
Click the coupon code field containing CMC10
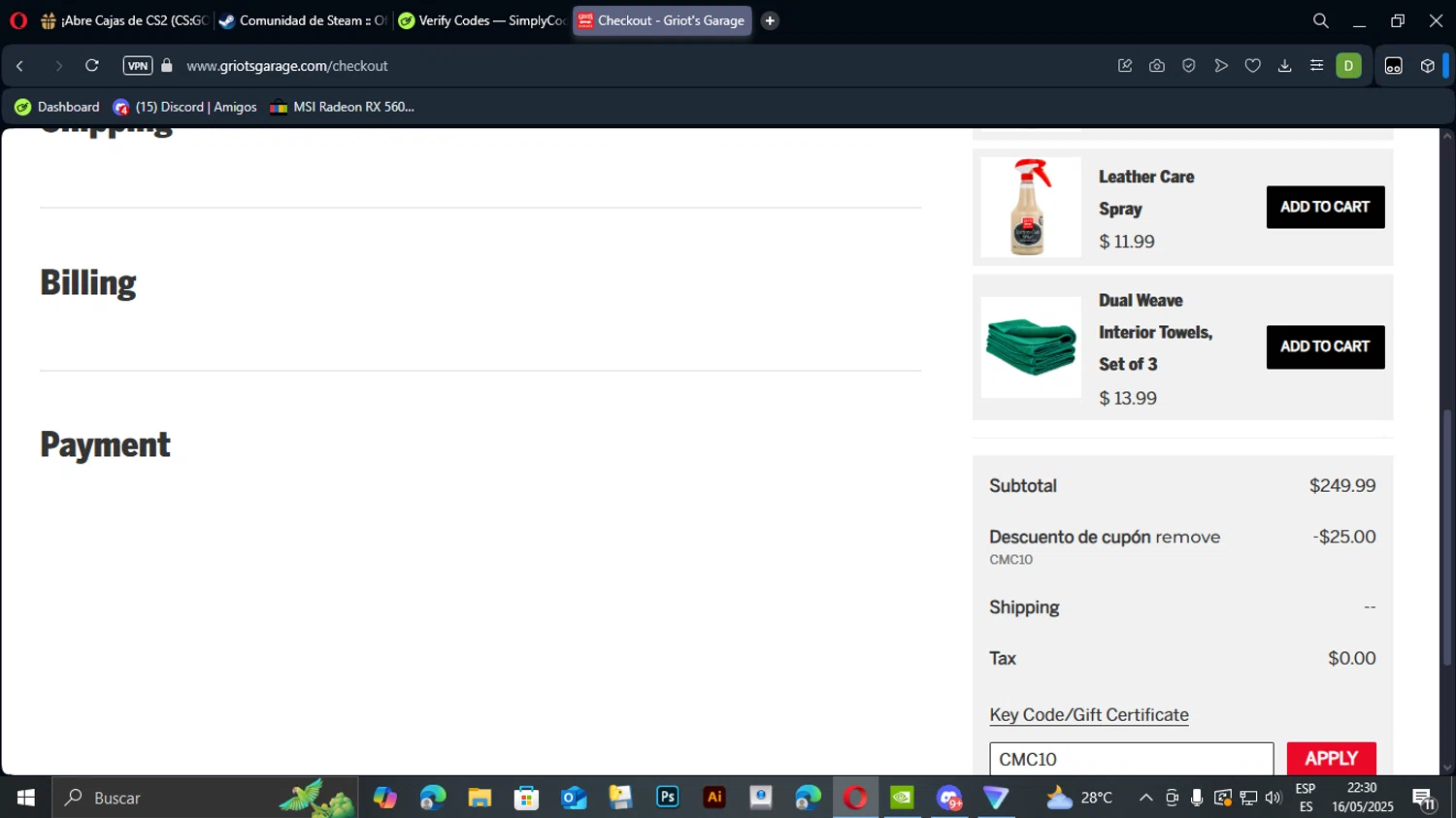point(1132,759)
